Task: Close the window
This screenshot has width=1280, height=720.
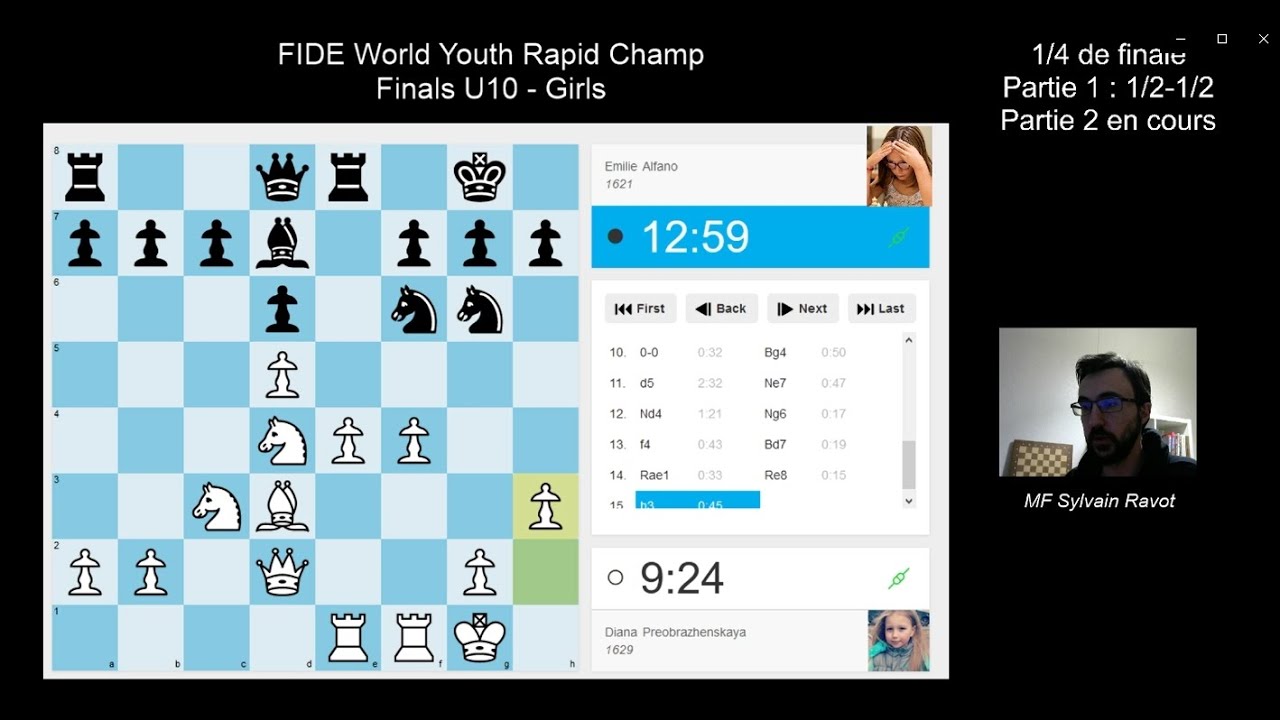Action: (x=1263, y=39)
